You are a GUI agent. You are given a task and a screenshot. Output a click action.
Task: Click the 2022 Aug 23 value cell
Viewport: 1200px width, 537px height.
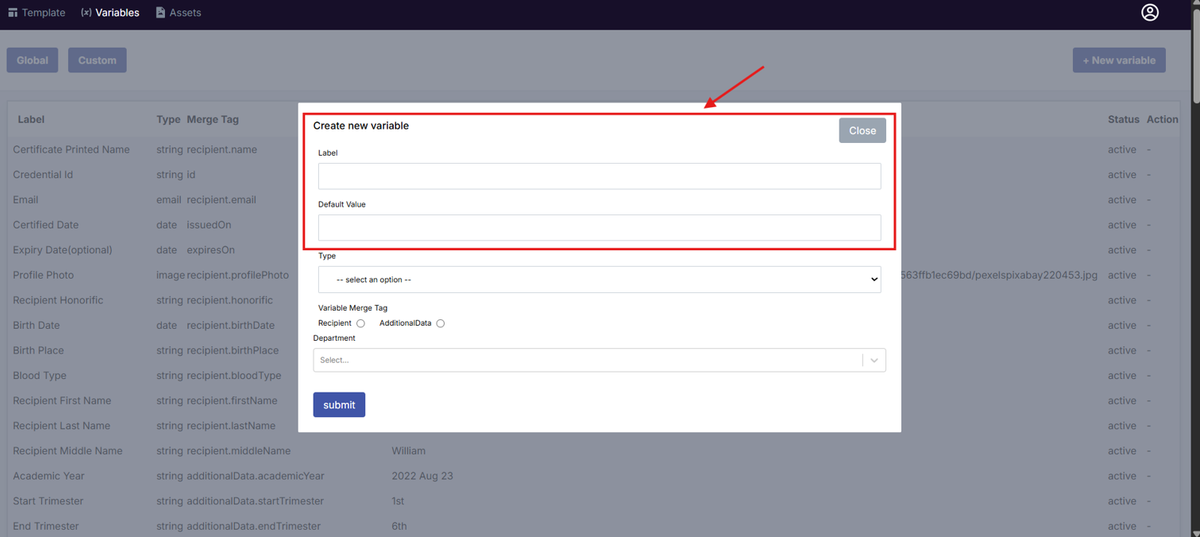point(422,476)
